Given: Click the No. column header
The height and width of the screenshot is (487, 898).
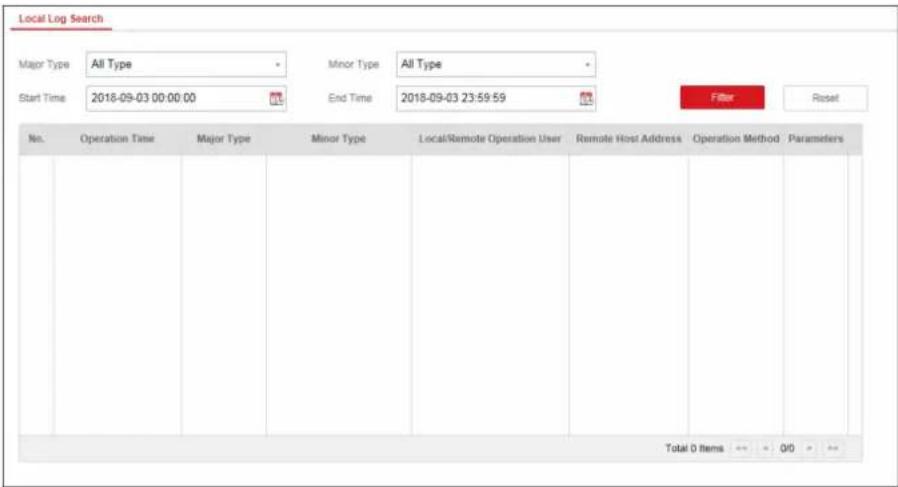Looking at the screenshot, I should click(36, 139).
